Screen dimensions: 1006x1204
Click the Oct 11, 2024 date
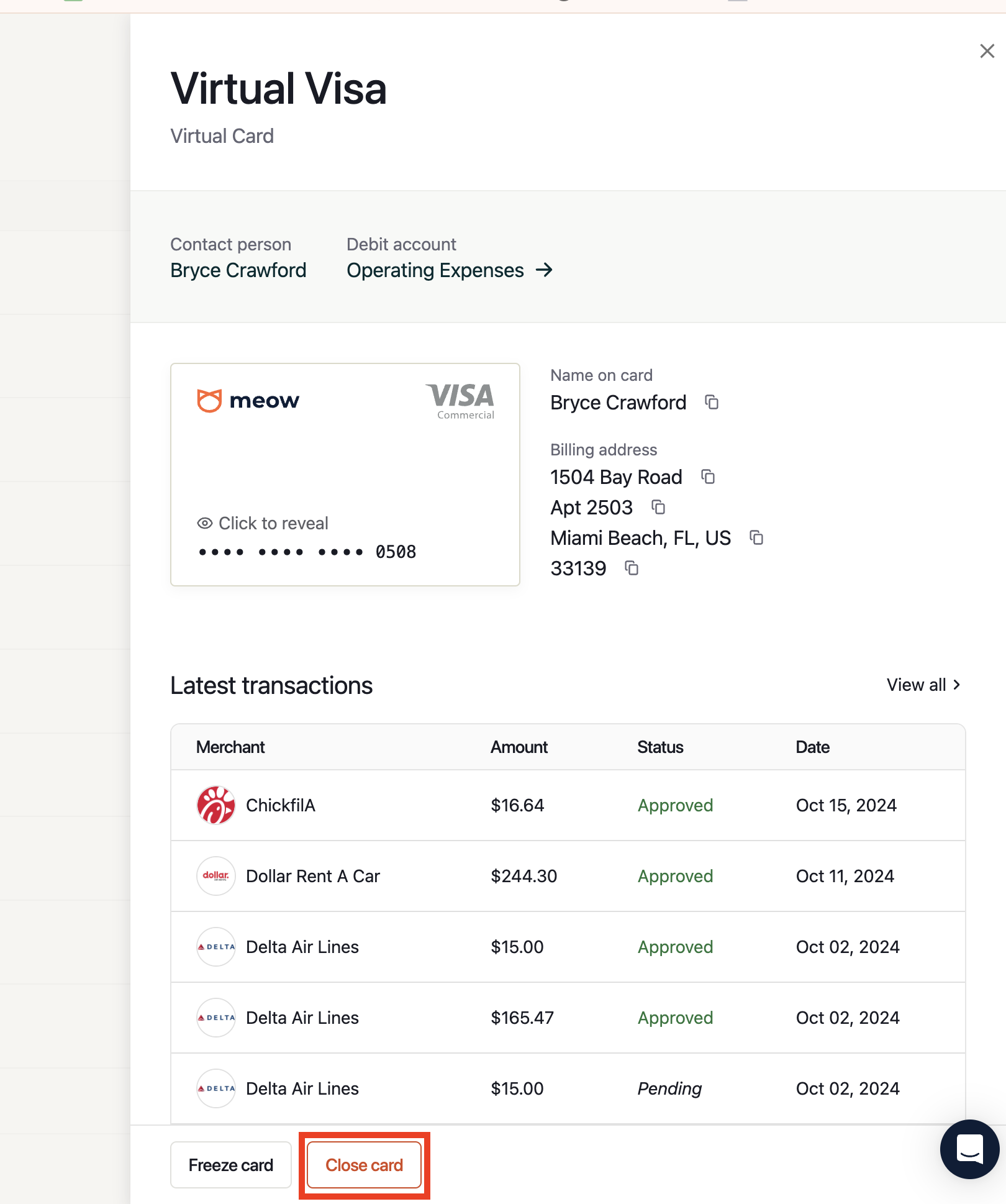tap(845, 876)
